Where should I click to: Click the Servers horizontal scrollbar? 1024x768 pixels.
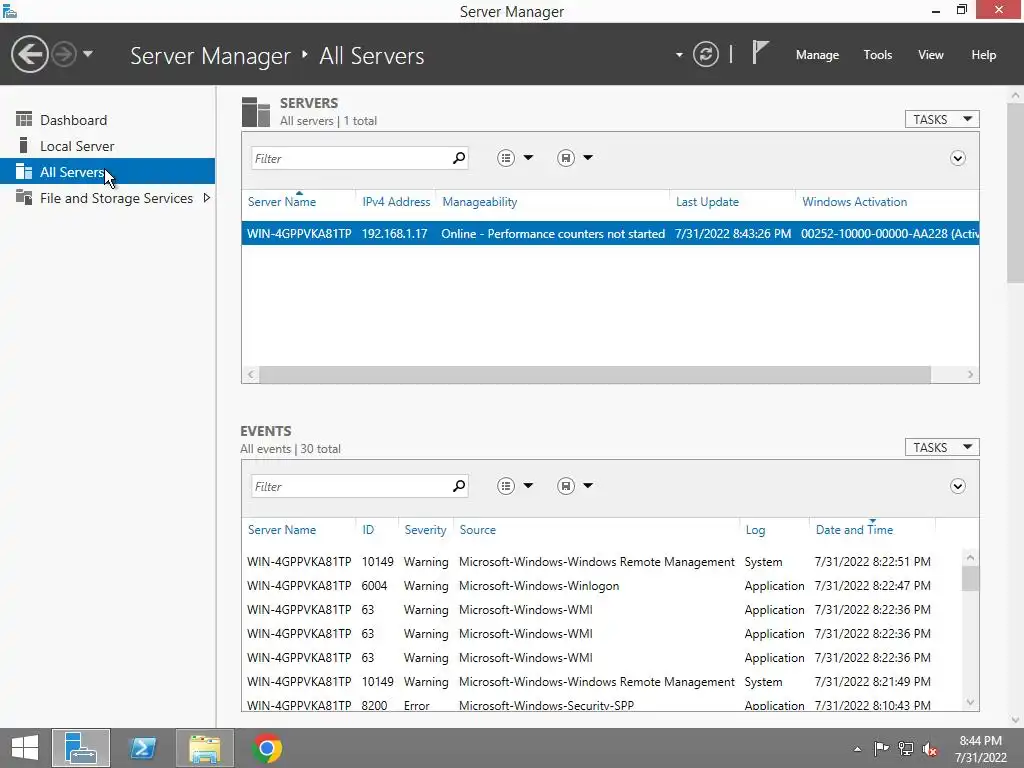594,374
